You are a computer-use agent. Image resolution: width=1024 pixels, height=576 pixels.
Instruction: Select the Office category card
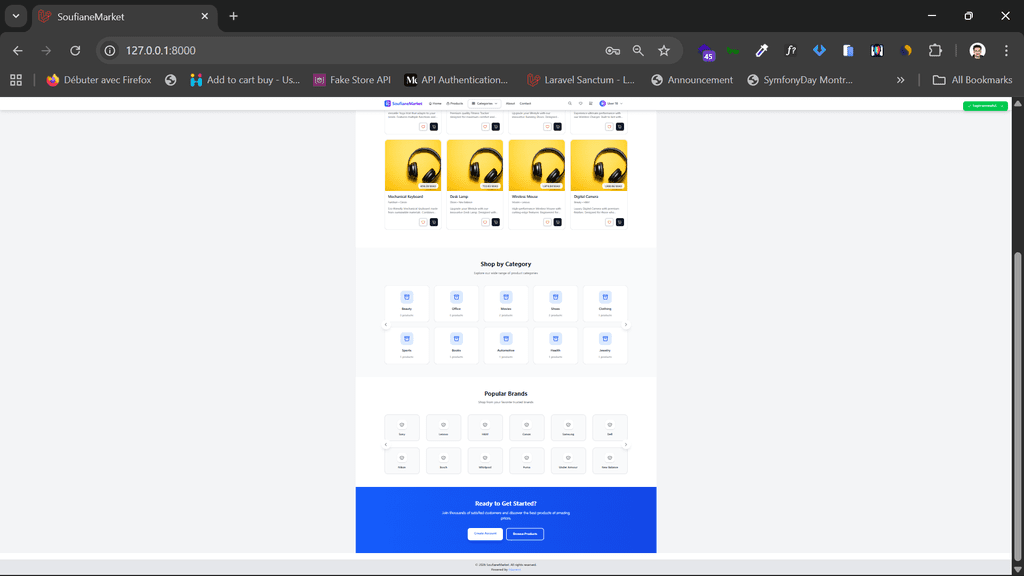(456, 304)
